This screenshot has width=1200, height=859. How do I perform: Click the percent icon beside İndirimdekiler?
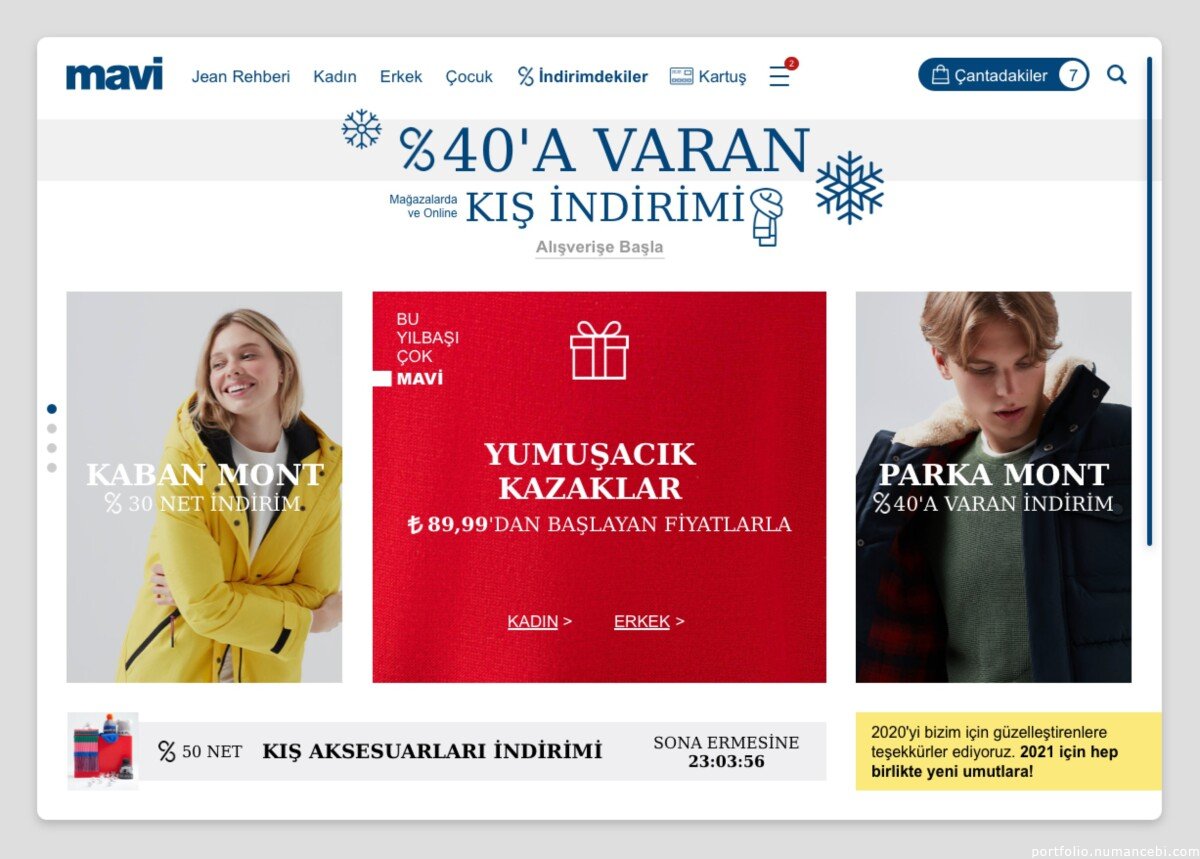(526, 76)
